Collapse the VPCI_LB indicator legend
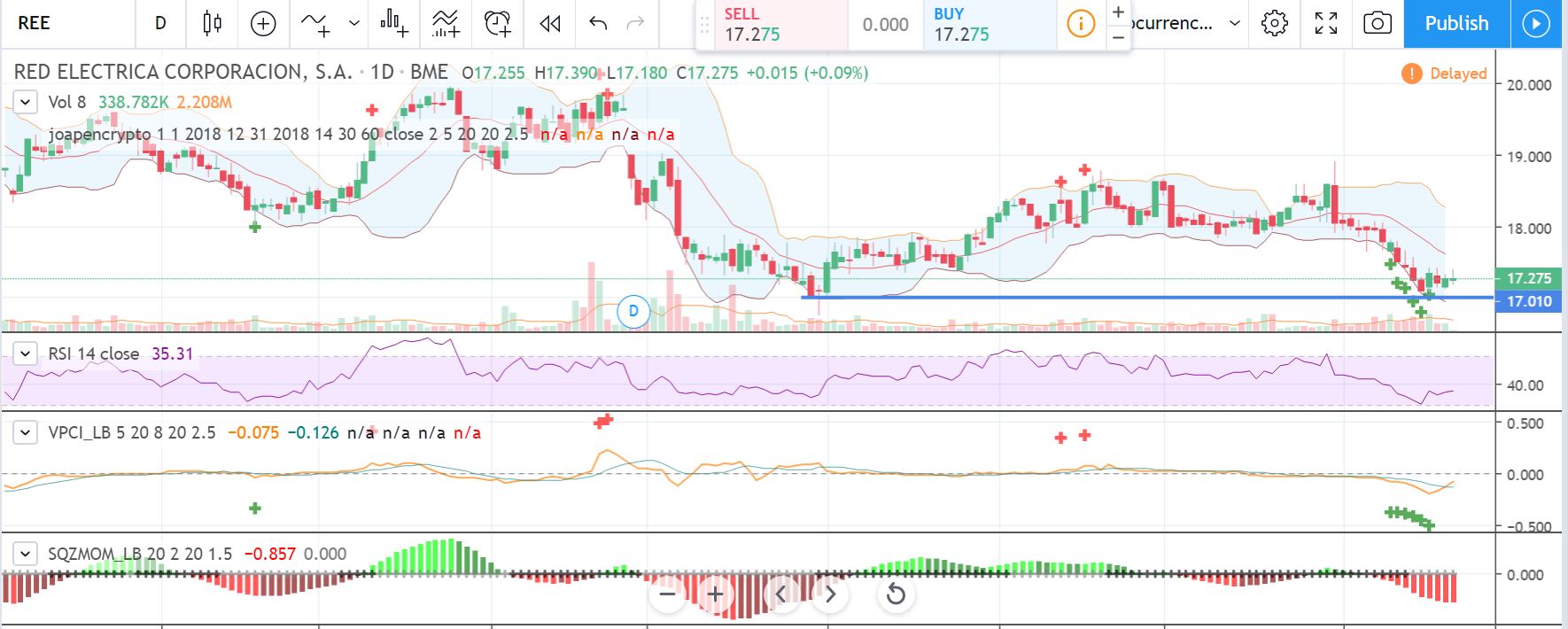 click(x=25, y=433)
